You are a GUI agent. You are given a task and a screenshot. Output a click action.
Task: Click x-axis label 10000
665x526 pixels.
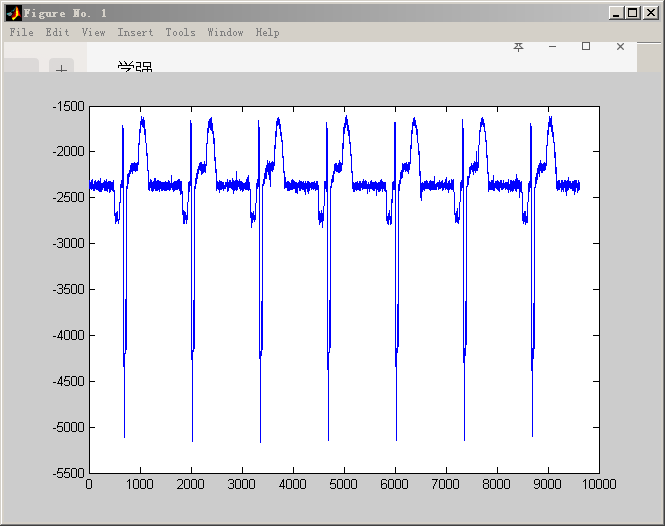click(599, 484)
